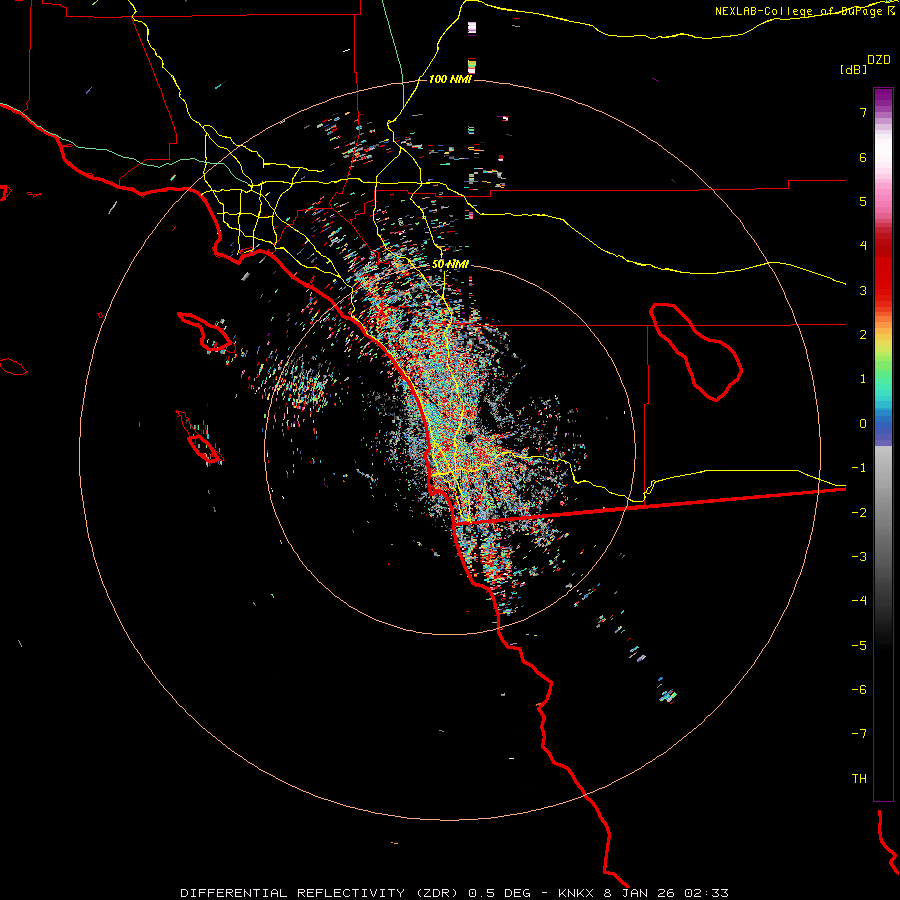Click the 0.5 DEG elevation text in caption

click(x=499, y=893)
